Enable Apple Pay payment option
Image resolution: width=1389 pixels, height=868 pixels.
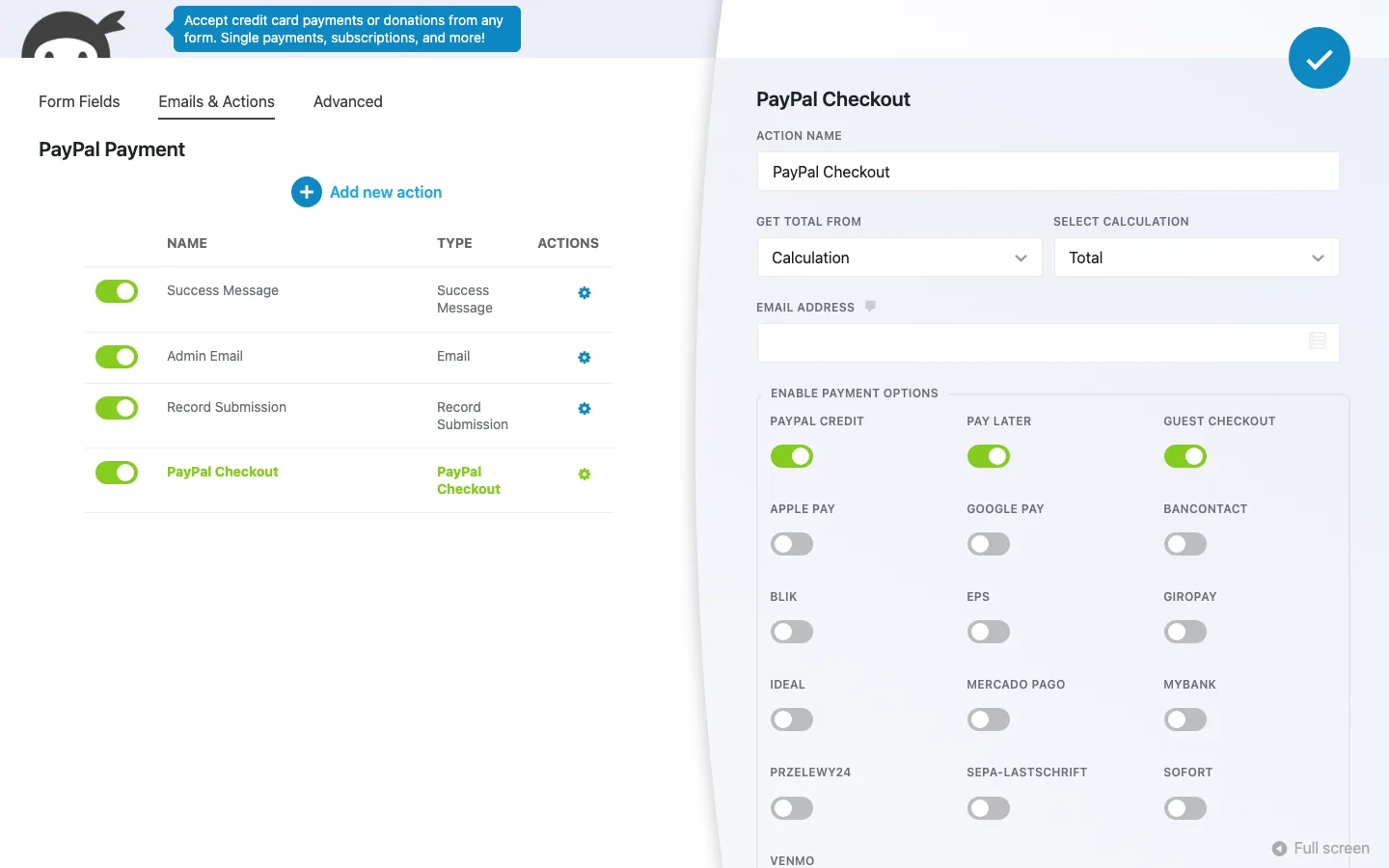pyautogui.click(x=792, y=544)
